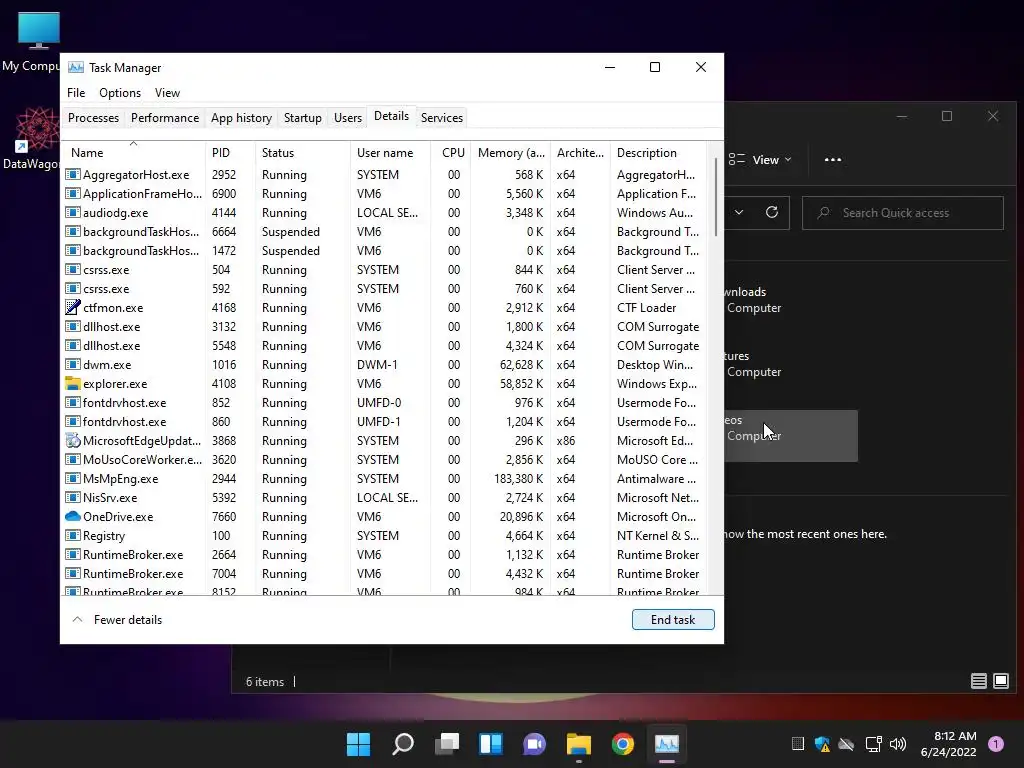The width and height of the screenshot is (1024, 768).
Task: Click the explorer.exe folder icon
Action: [72, 383]
